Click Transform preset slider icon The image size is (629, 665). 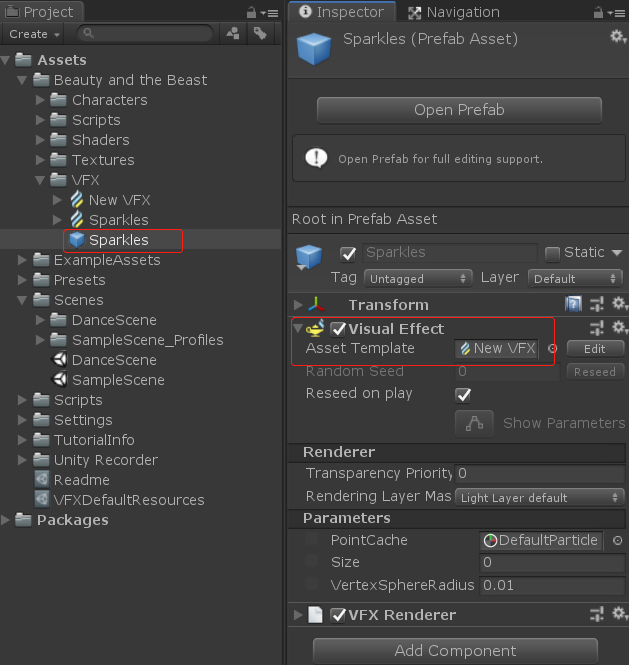(x=596, y=304)
